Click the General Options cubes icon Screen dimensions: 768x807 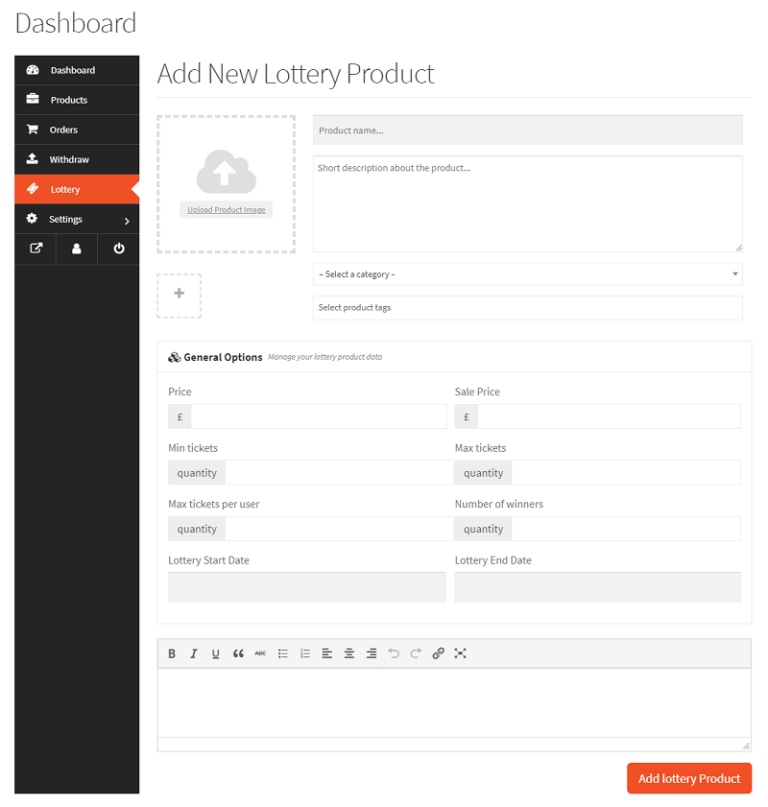pos(174,357)
